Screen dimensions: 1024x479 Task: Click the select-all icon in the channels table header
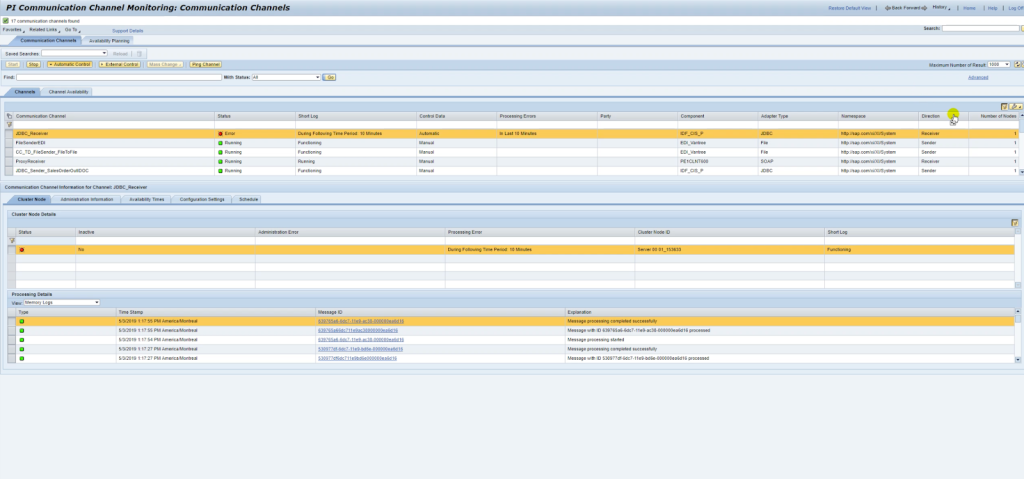[9, 116]
